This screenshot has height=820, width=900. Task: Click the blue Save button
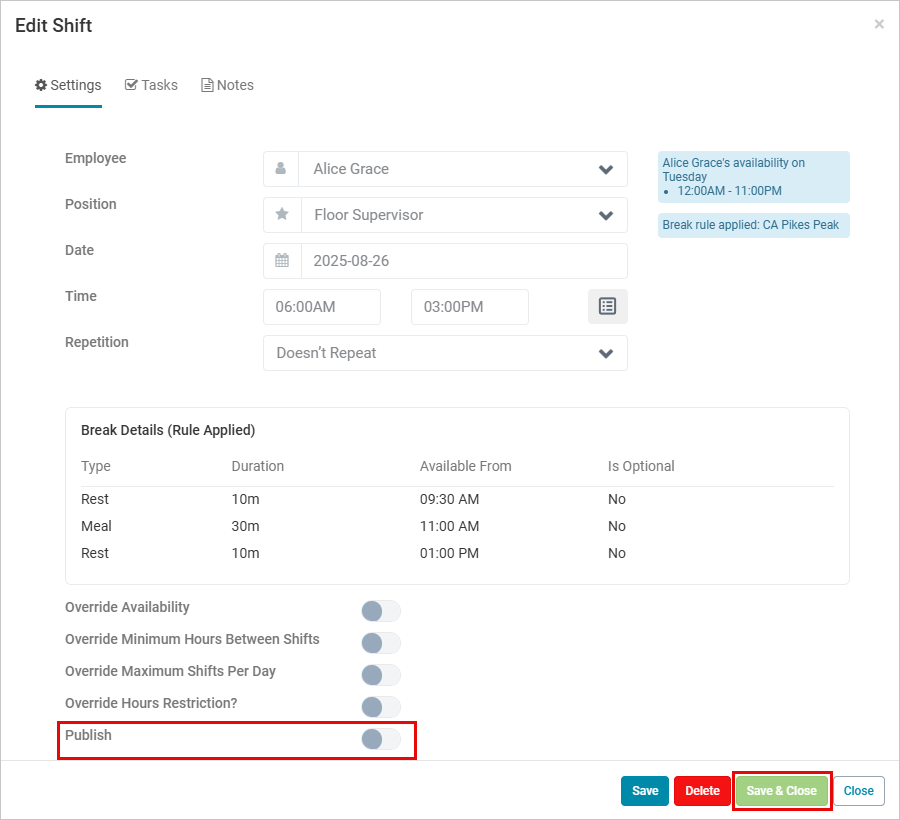(x=645, y=791)
